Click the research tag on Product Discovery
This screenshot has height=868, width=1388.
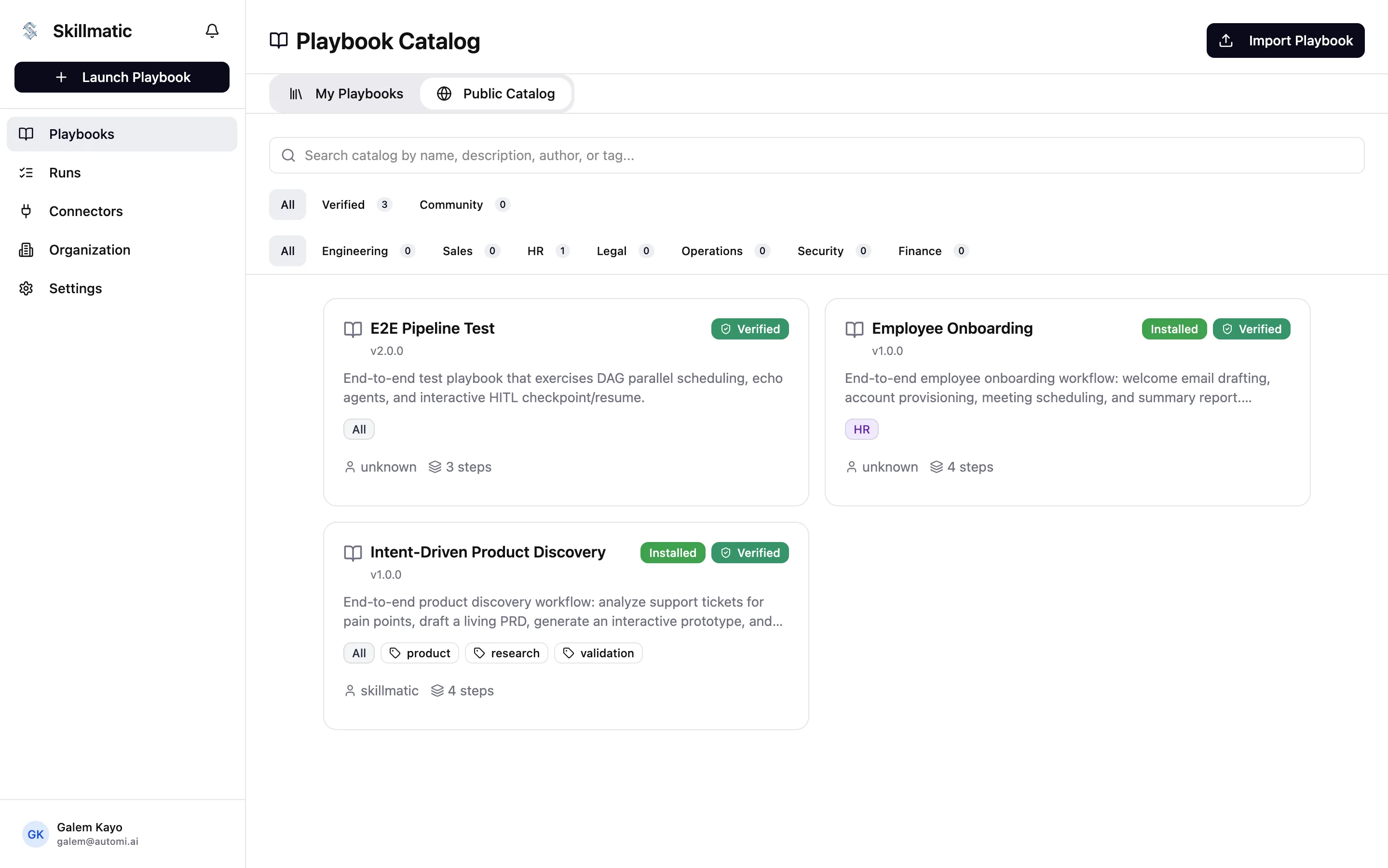point(506,653)
